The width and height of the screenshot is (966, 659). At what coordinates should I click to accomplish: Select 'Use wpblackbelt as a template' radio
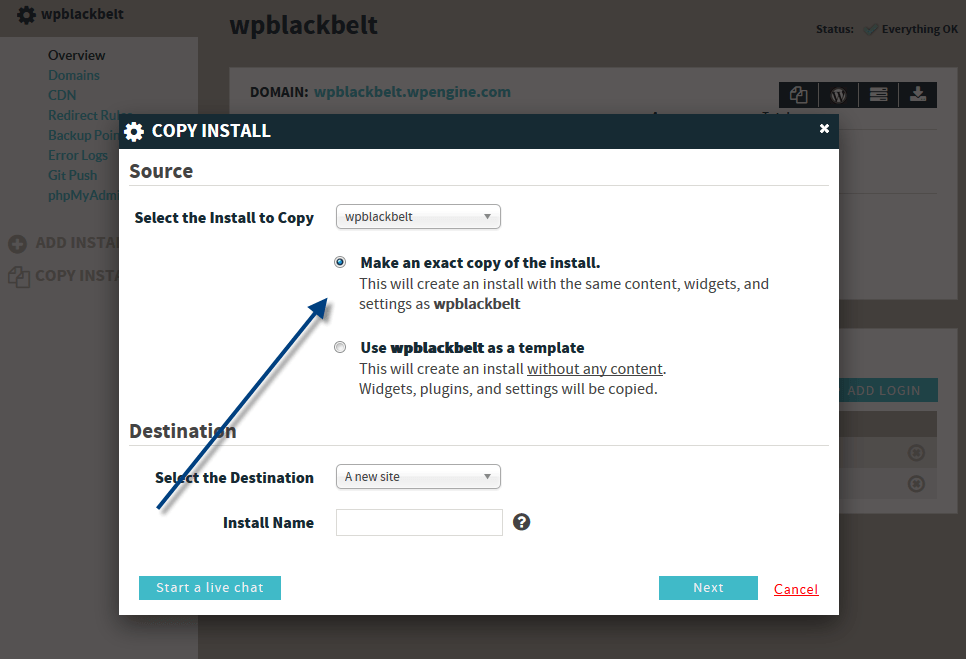[x=340, y=347]
